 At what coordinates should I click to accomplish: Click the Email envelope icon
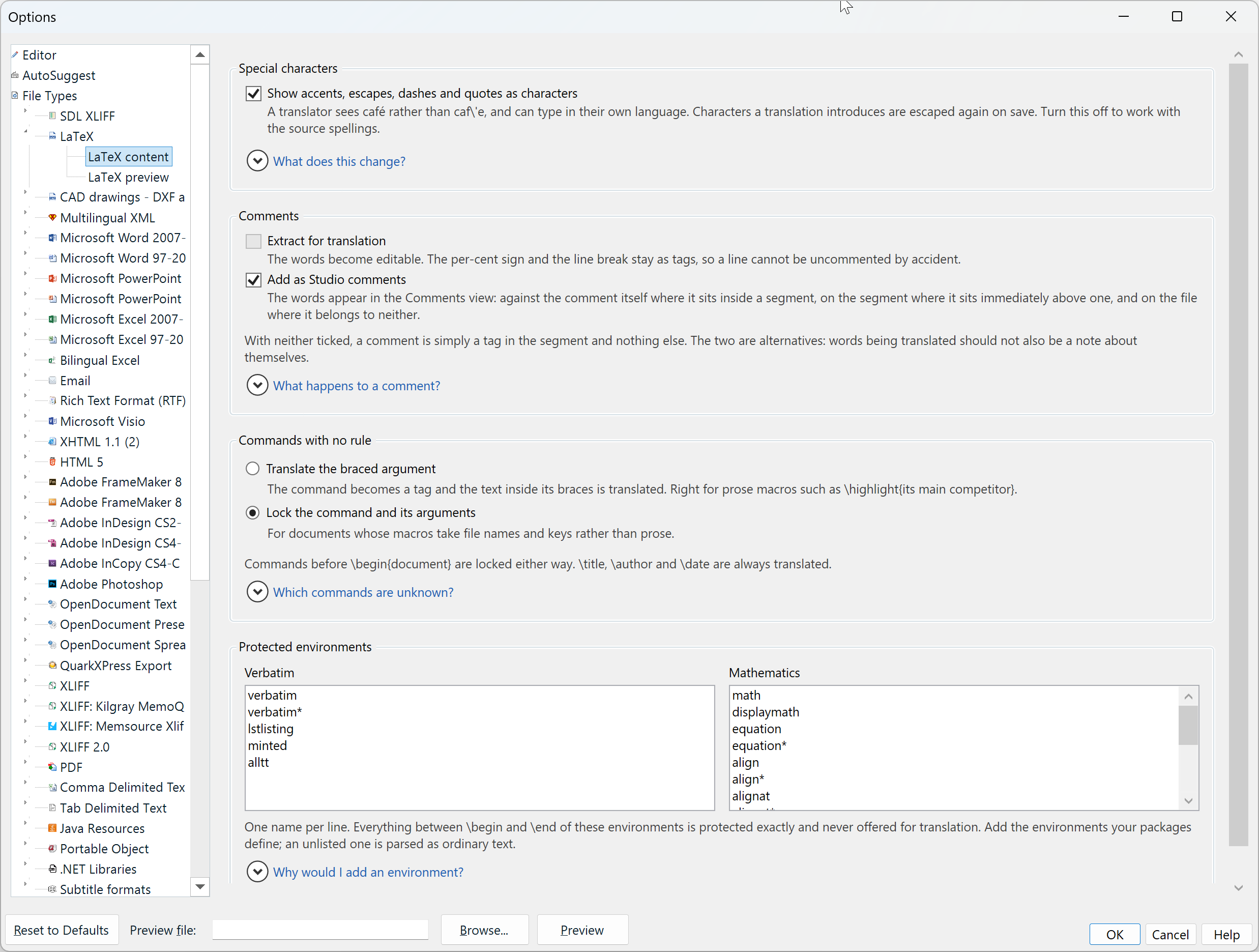[x=52, y=381]
